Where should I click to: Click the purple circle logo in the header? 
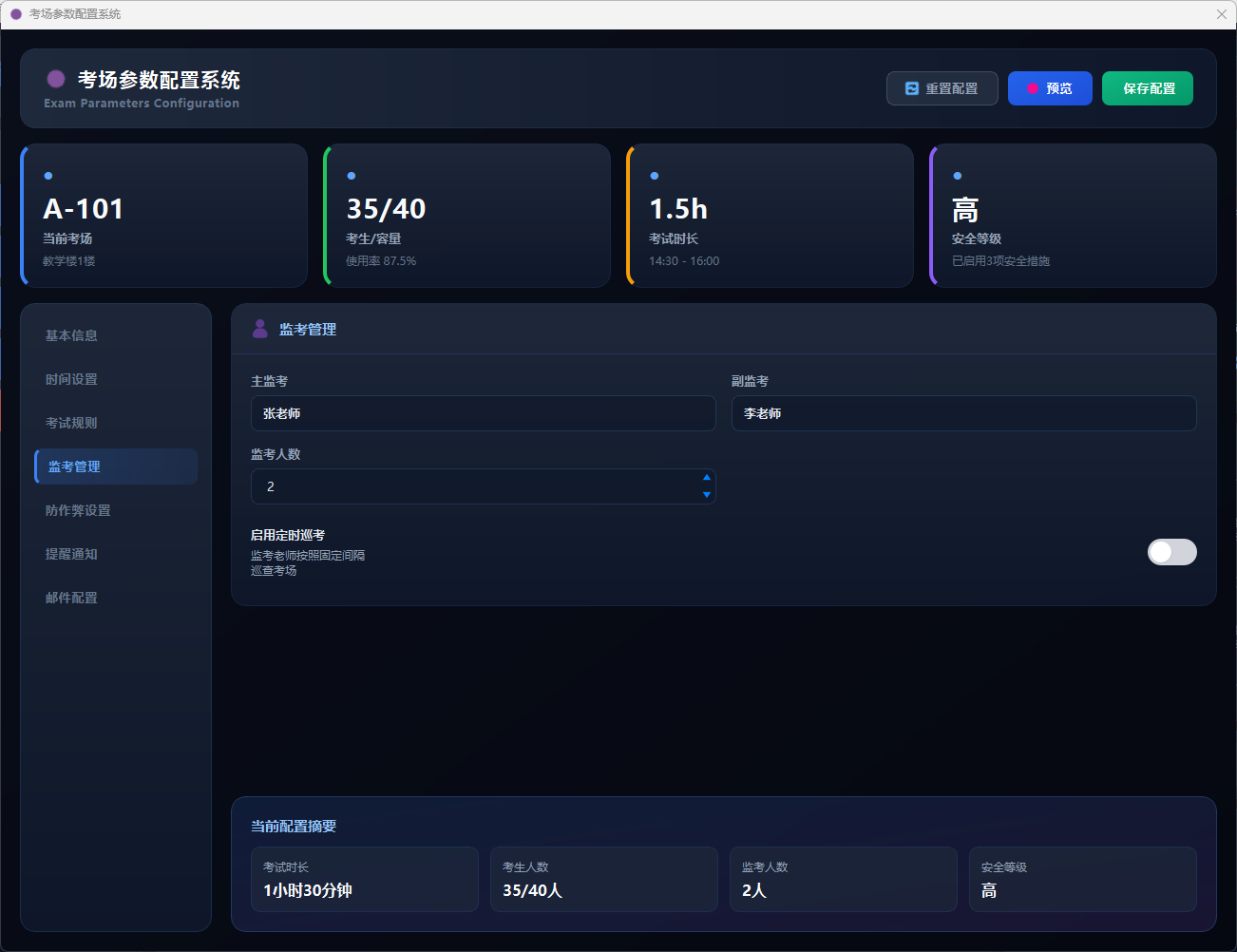[56, 79]
